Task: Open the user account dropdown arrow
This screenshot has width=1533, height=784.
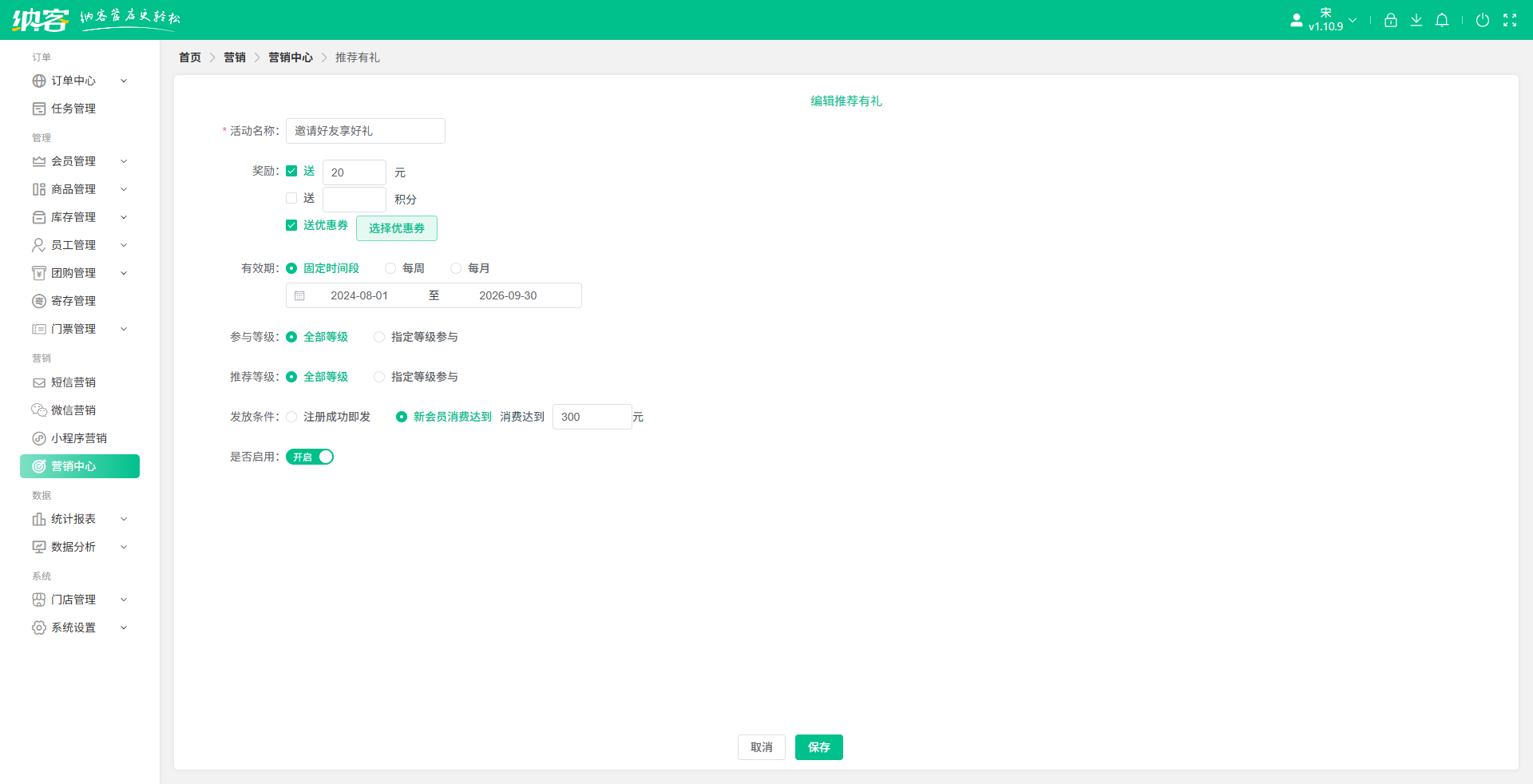Action: coord(1353,20)
